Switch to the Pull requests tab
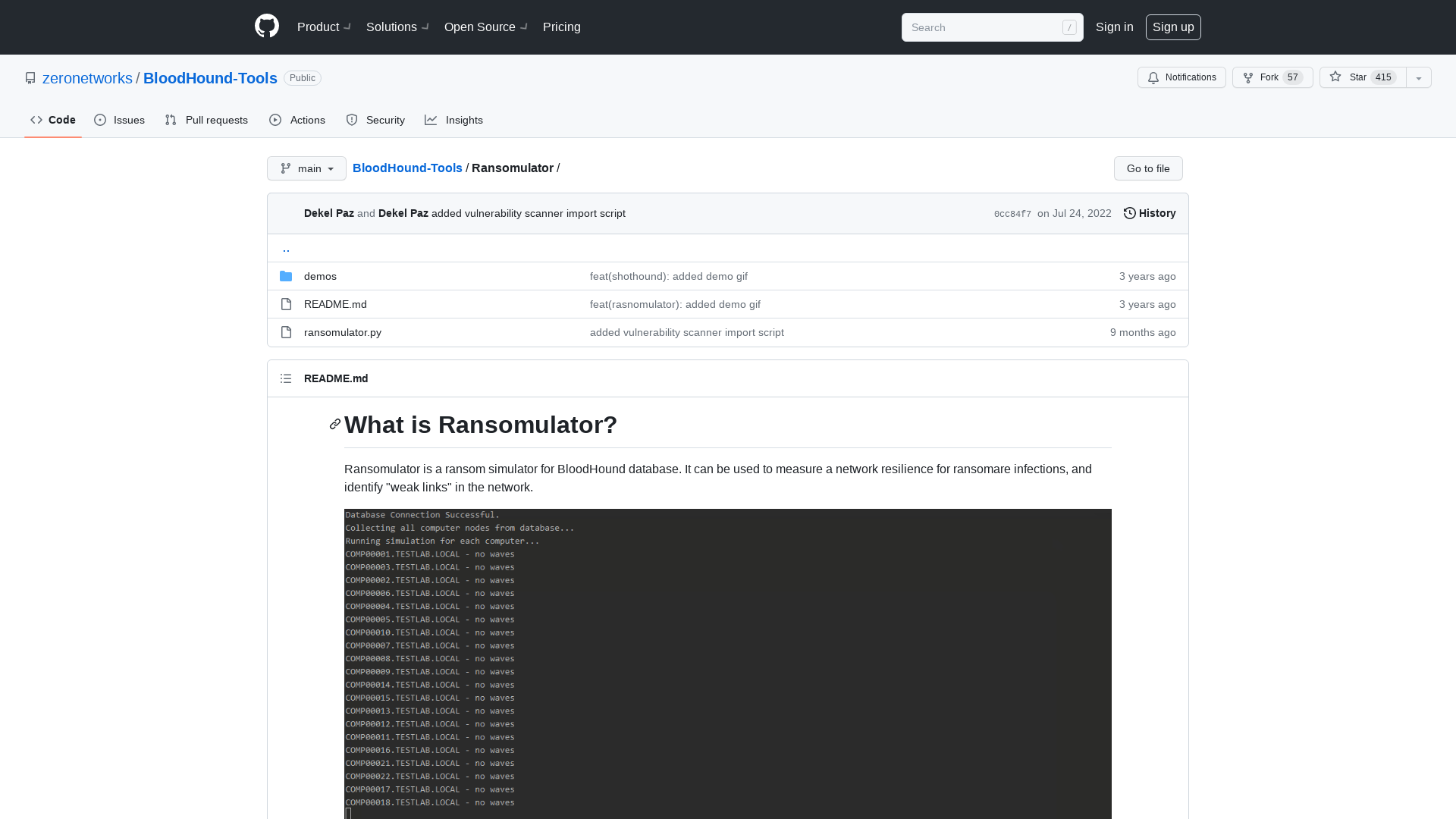 pyautogui.click(x=206, y=120)
